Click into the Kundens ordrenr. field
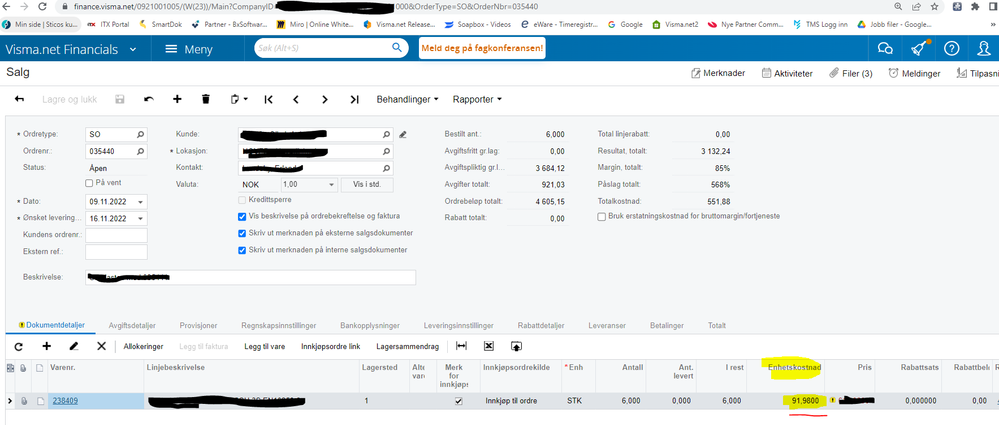The image size is (999, 425). click(x=116, y=235)
